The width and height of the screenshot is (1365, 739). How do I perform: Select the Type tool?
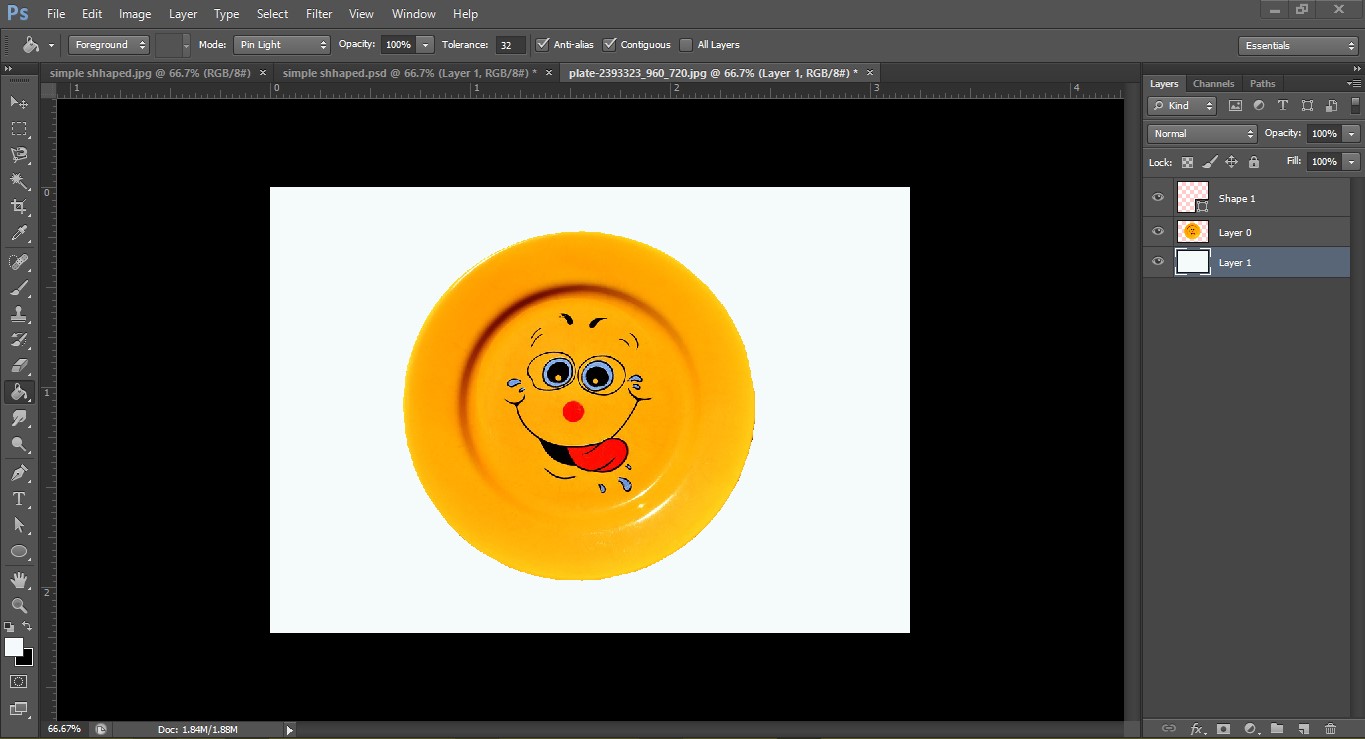[19, 499]
